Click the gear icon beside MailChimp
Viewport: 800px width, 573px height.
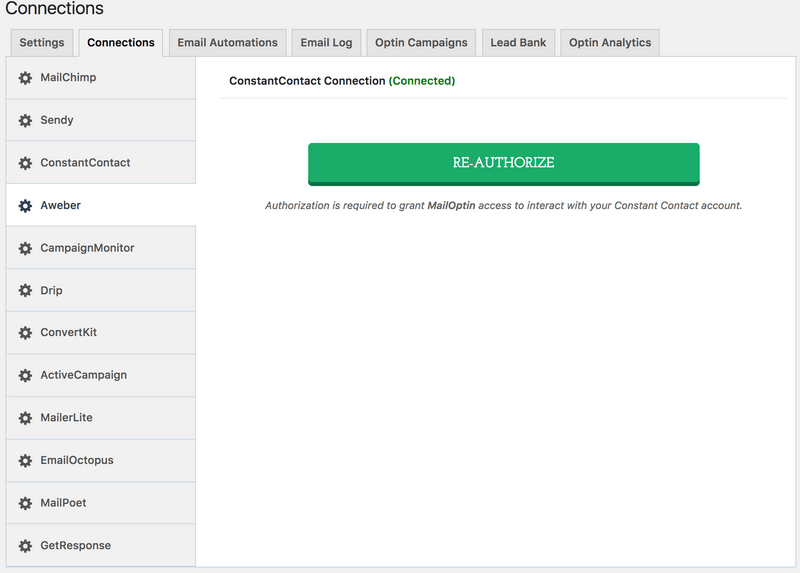click(25, 78)
